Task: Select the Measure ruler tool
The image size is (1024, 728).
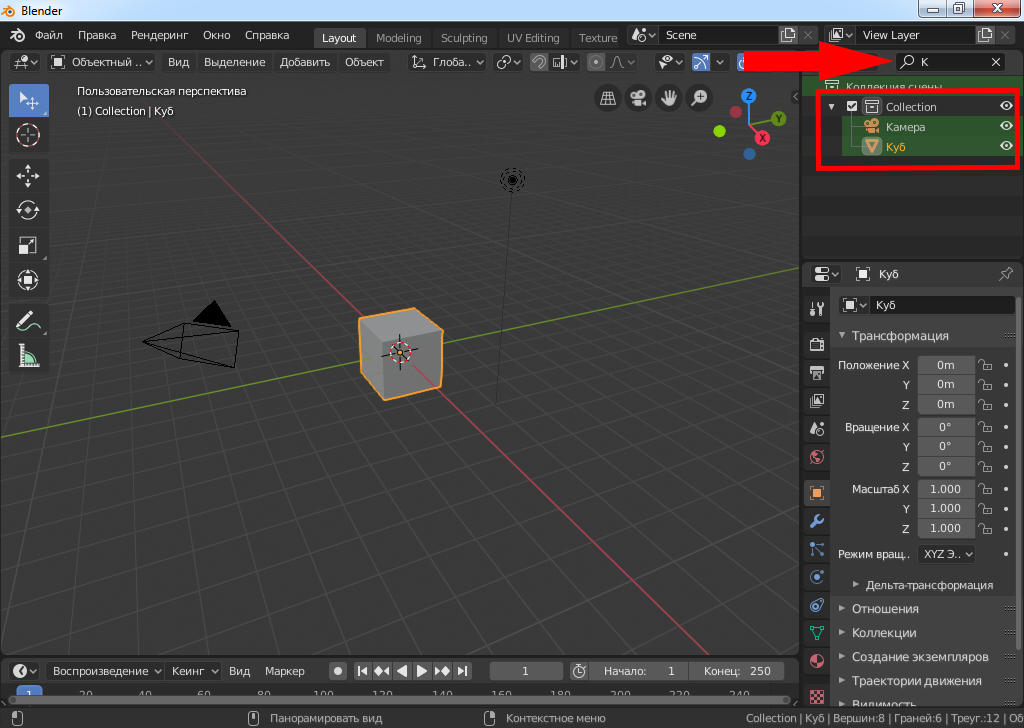Action: coord(28,355)
